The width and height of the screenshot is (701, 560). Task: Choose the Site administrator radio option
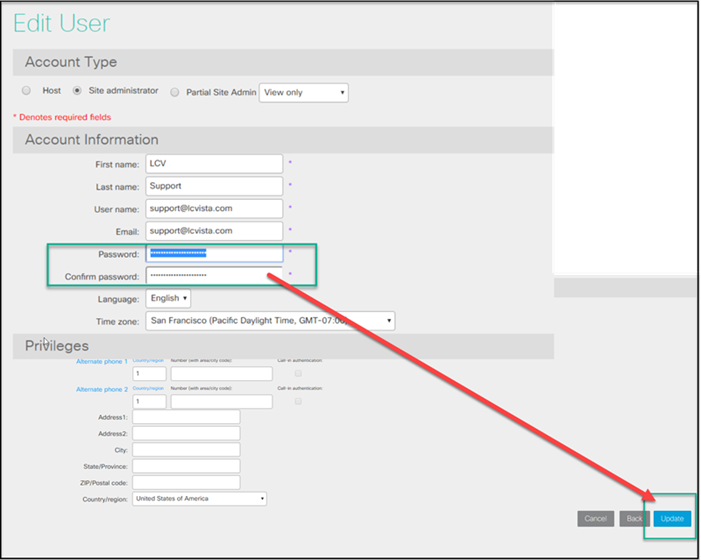point(77,91)
